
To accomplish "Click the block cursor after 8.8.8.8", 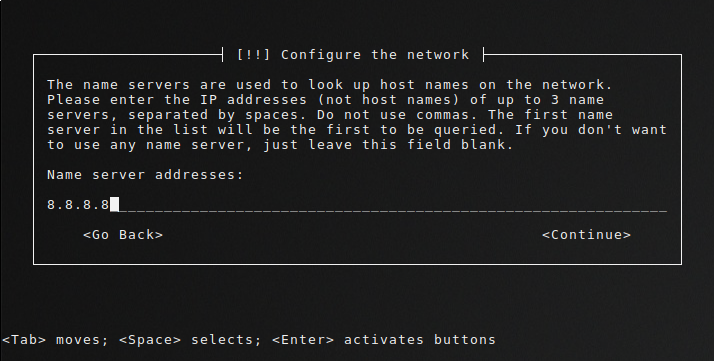I will click(115, 205).
